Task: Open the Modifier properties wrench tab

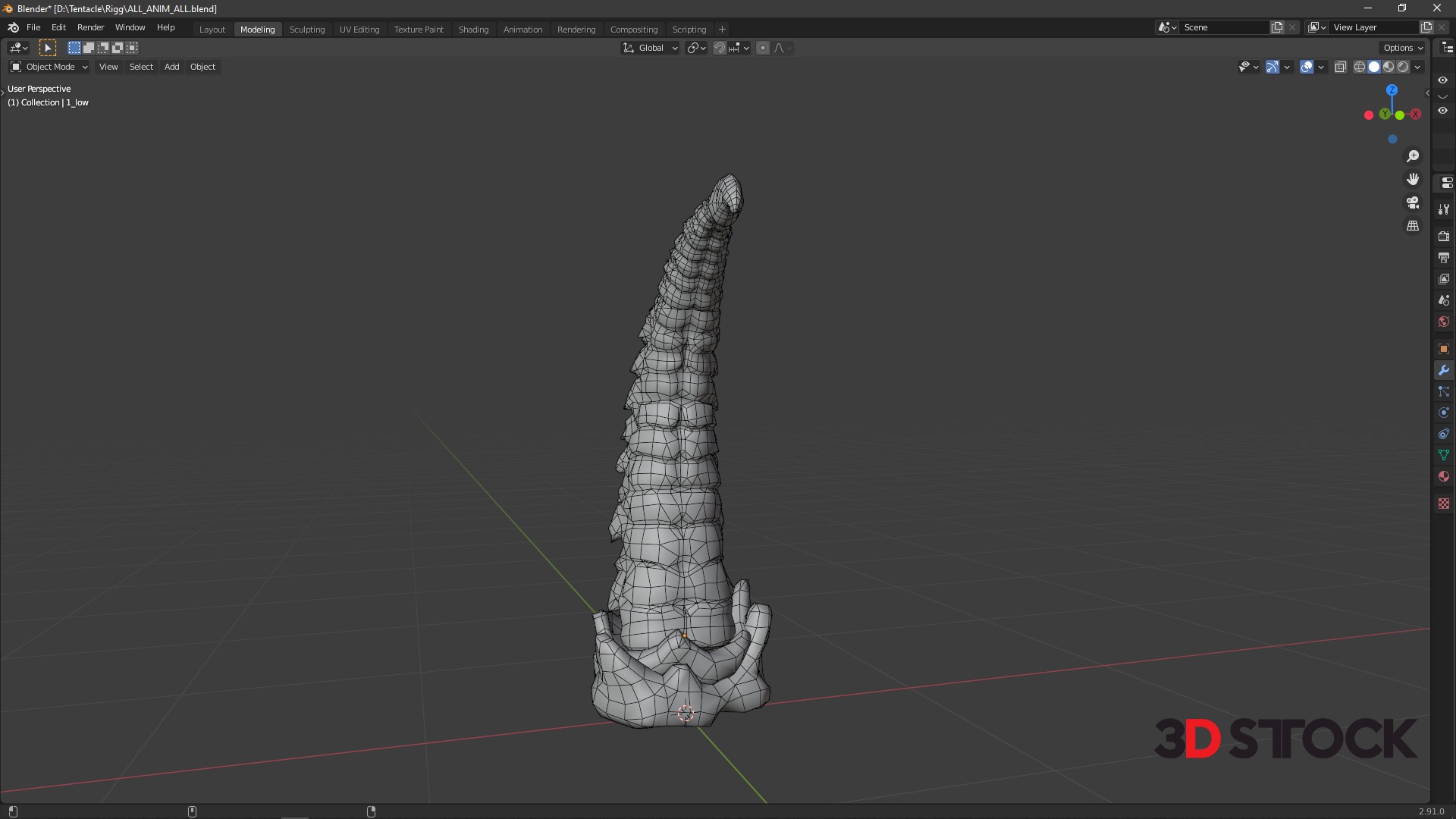Action: pyautogui.click(x=1443, y=370)
